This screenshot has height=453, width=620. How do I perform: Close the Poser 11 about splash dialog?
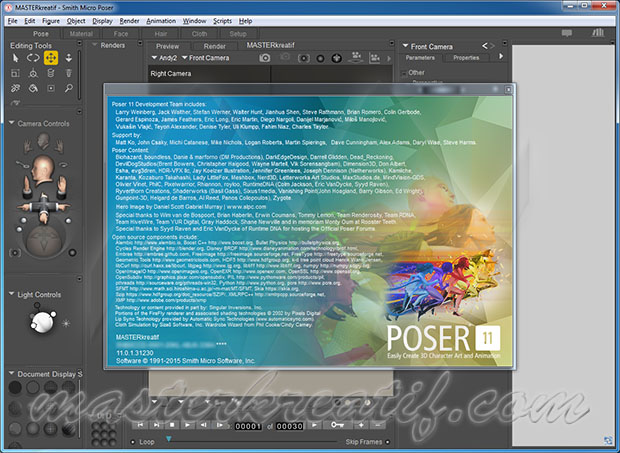tap(508, 90)
